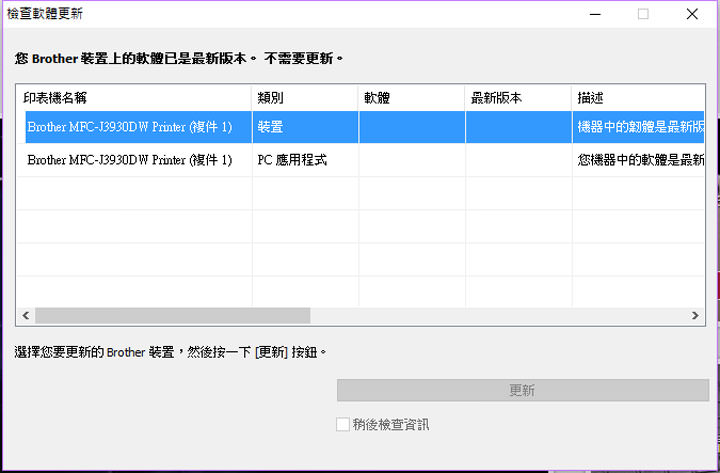Viewport: 720px width, 473px height.
Task: Click the 描述 column header
Action: click(x=638, y=98)
